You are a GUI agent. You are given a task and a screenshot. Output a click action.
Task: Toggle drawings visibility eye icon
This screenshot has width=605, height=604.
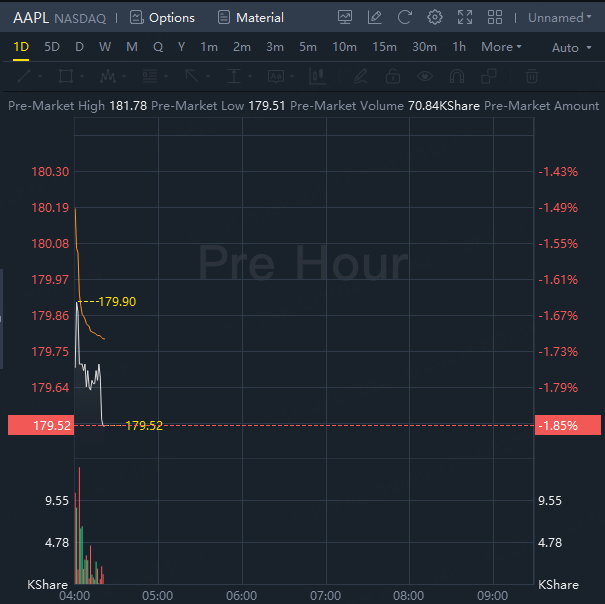(x=425, y=76)
